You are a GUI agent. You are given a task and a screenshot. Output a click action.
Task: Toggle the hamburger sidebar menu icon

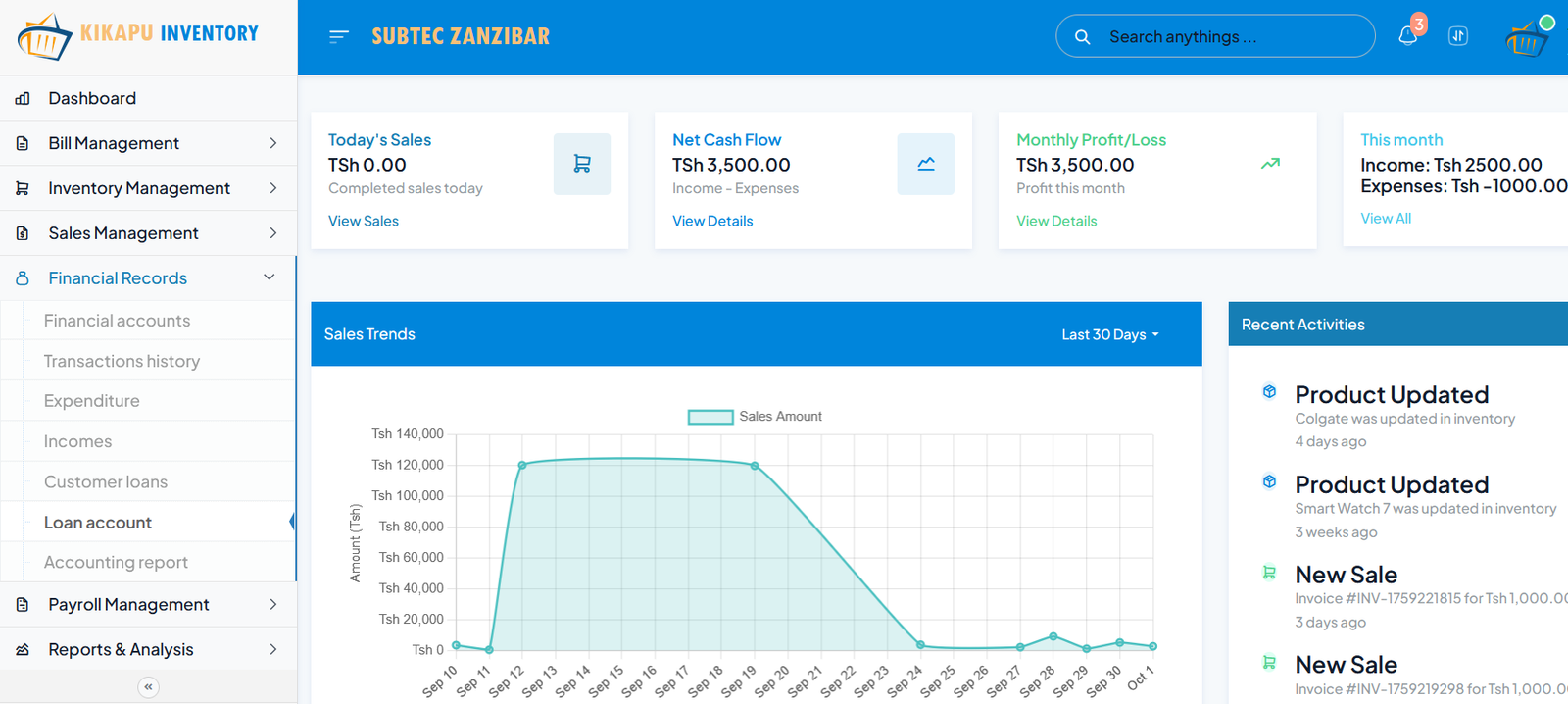(x=339, y=36)
